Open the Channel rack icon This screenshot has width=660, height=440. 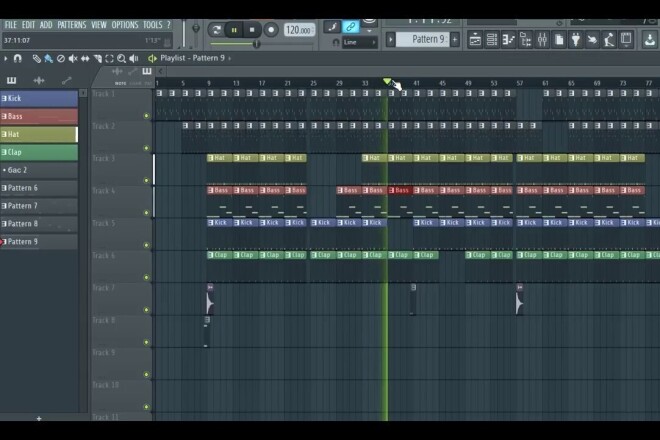(x=492, y=40)
